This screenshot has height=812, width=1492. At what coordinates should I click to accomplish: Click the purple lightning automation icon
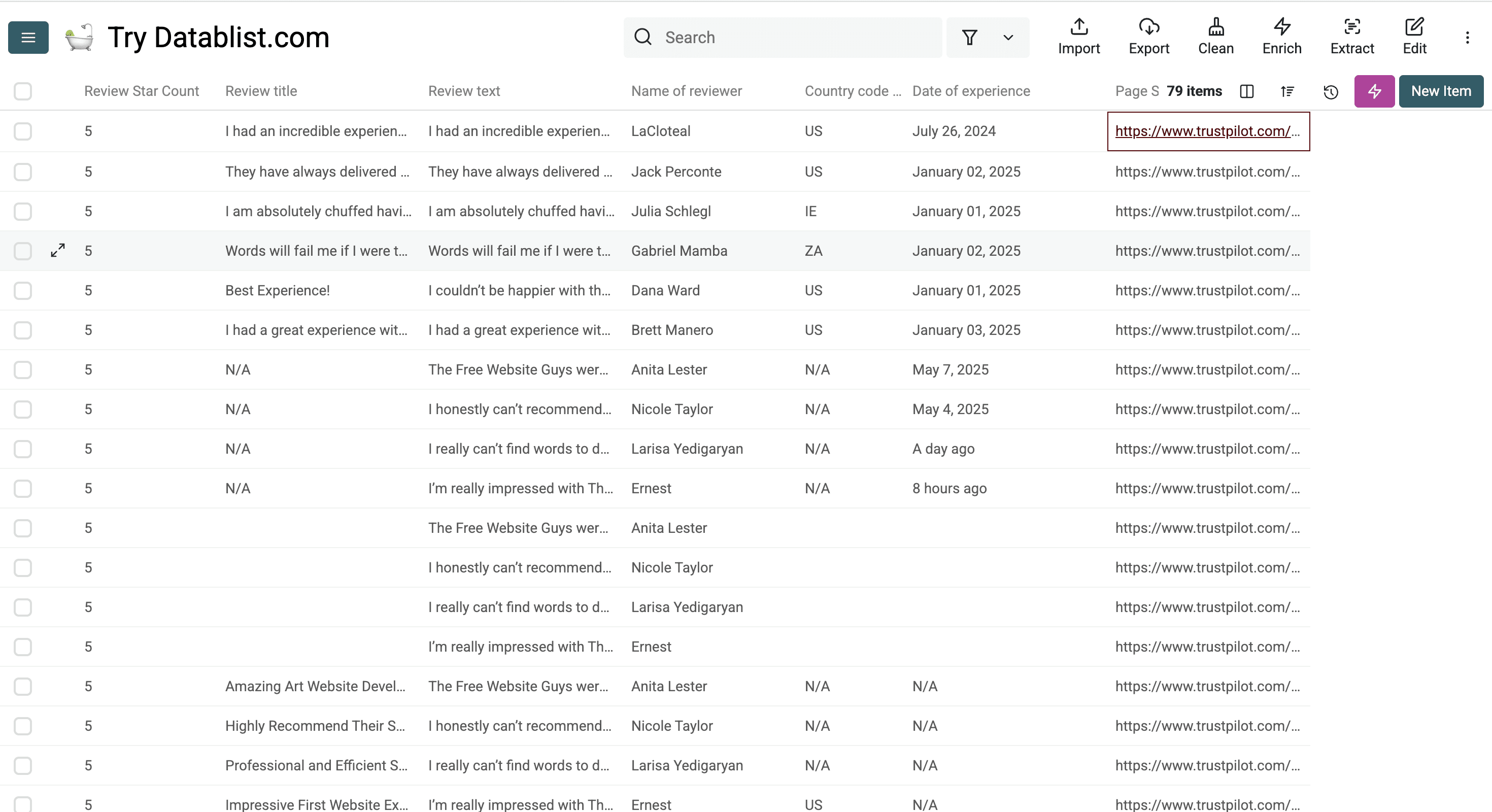coord(1374,91)
